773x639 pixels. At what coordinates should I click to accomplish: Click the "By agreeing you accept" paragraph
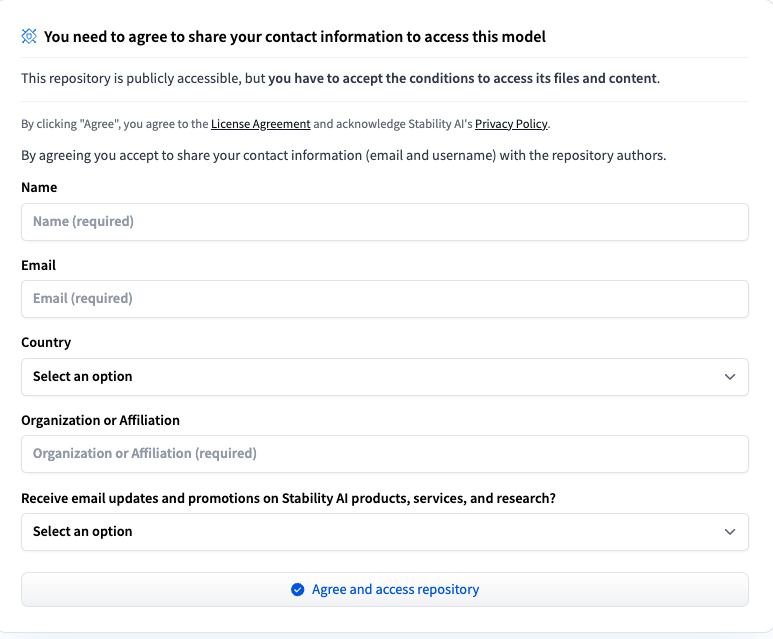343,156
